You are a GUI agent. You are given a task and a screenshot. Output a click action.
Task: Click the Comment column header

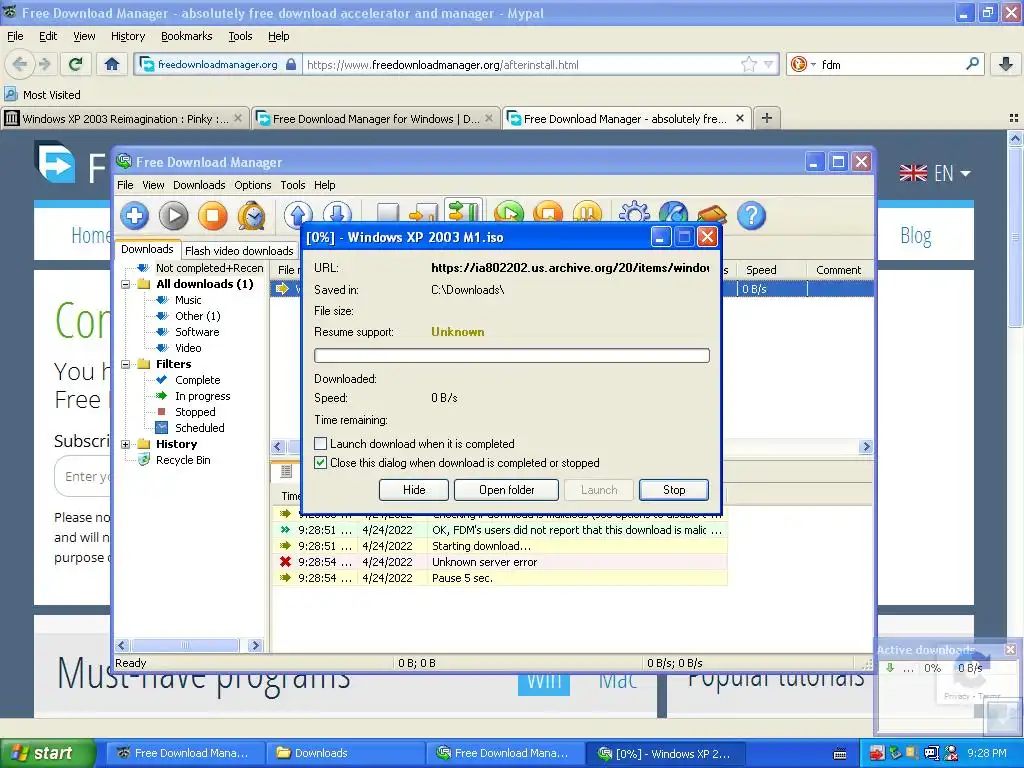pos(839,270)
